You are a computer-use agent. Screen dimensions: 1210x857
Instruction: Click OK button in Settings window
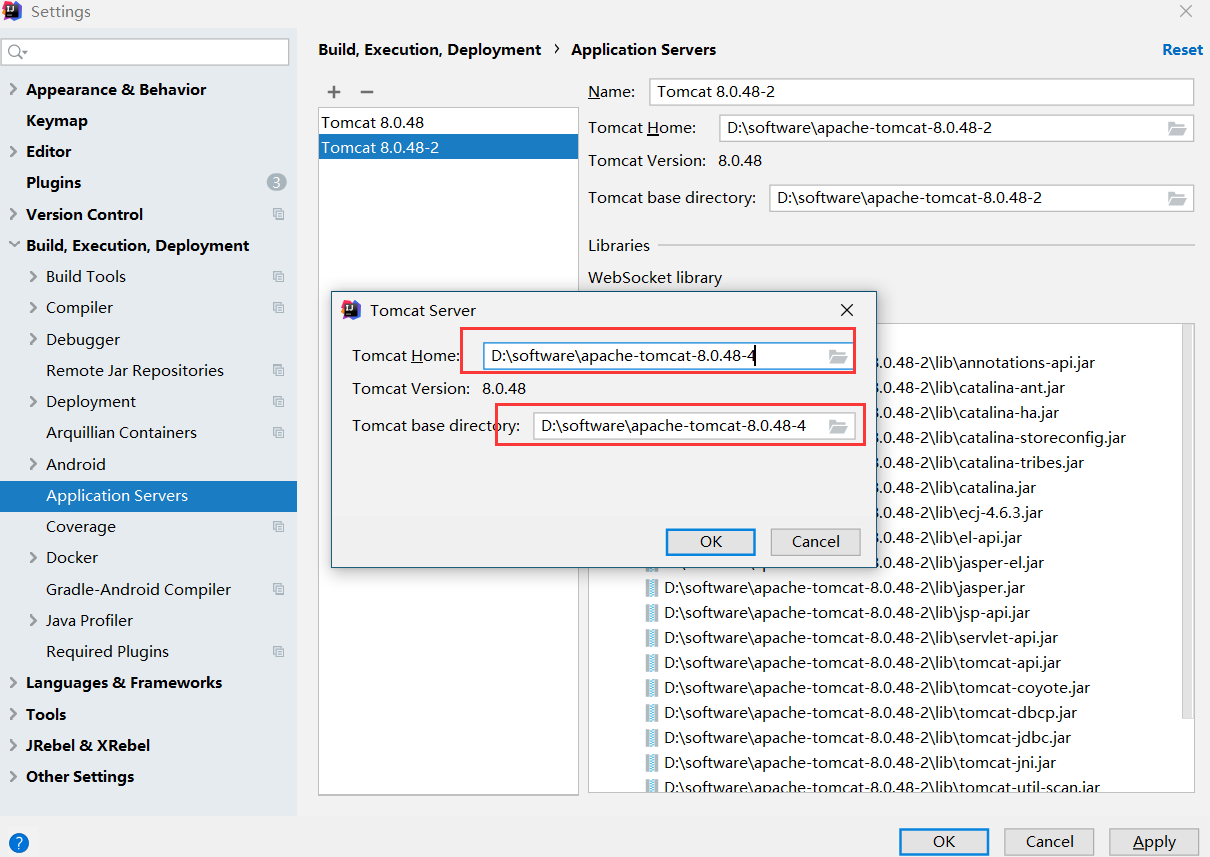click(944, 841)
